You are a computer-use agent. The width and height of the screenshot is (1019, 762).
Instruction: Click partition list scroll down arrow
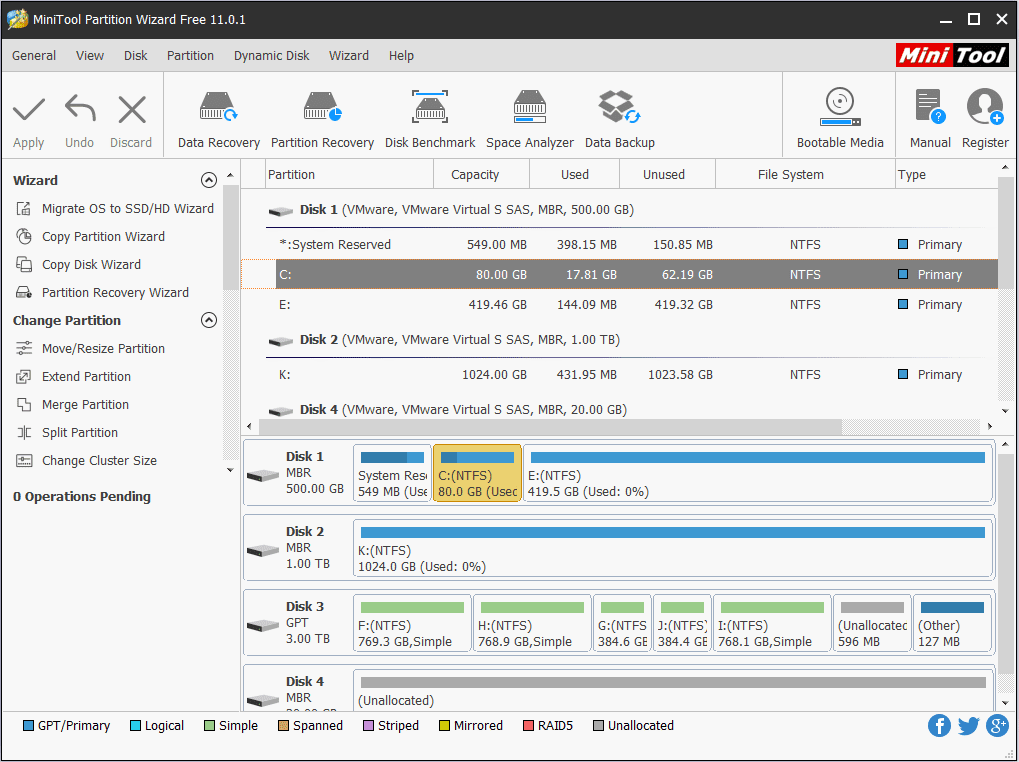click(1005, 411)
